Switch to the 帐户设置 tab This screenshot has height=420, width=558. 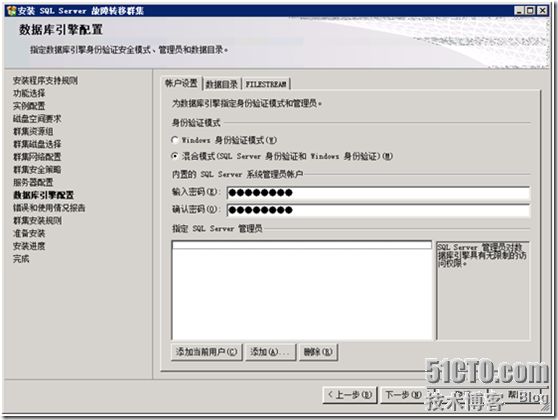(181, 84)
